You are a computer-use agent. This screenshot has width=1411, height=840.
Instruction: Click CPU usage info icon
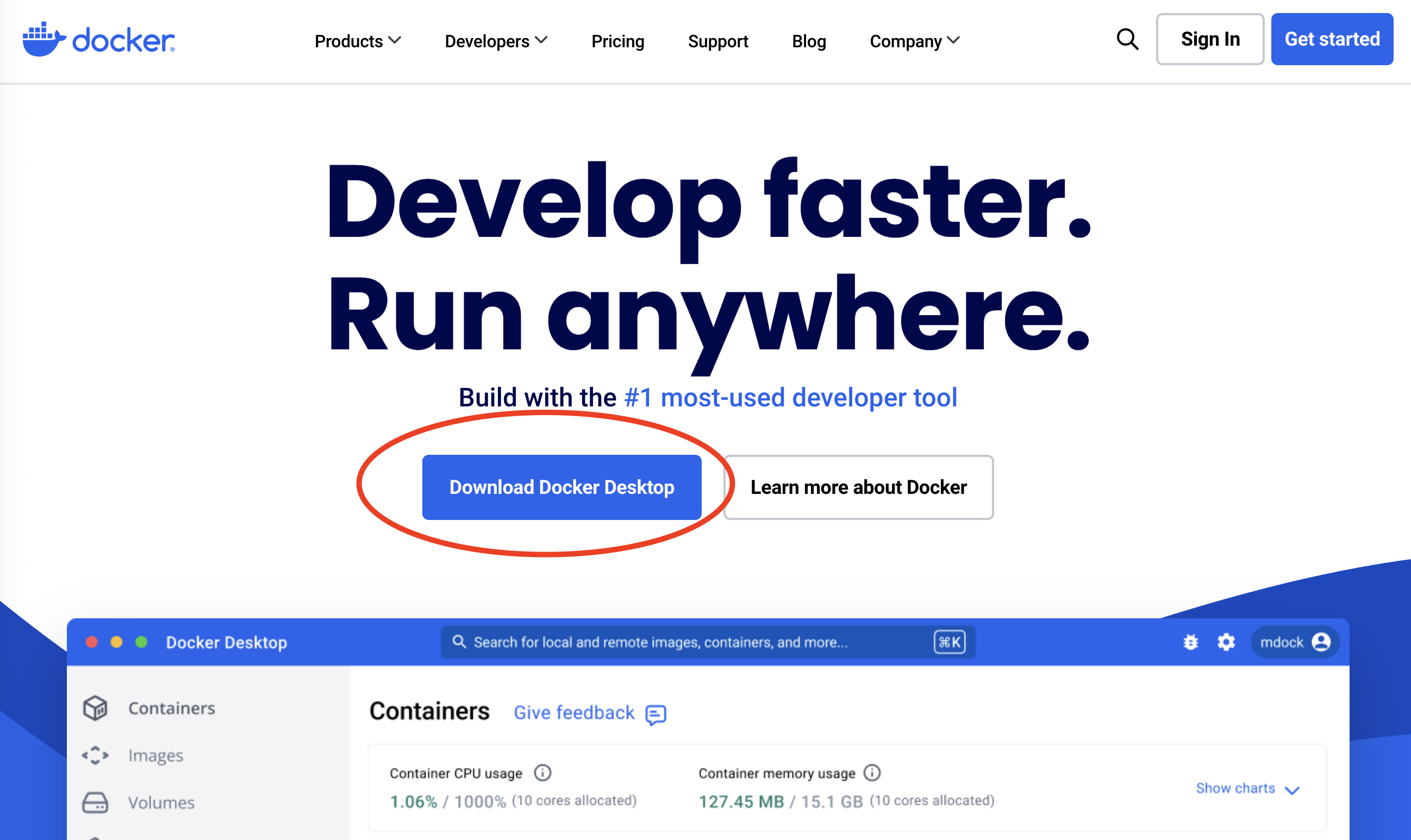(x=542, y=773)
